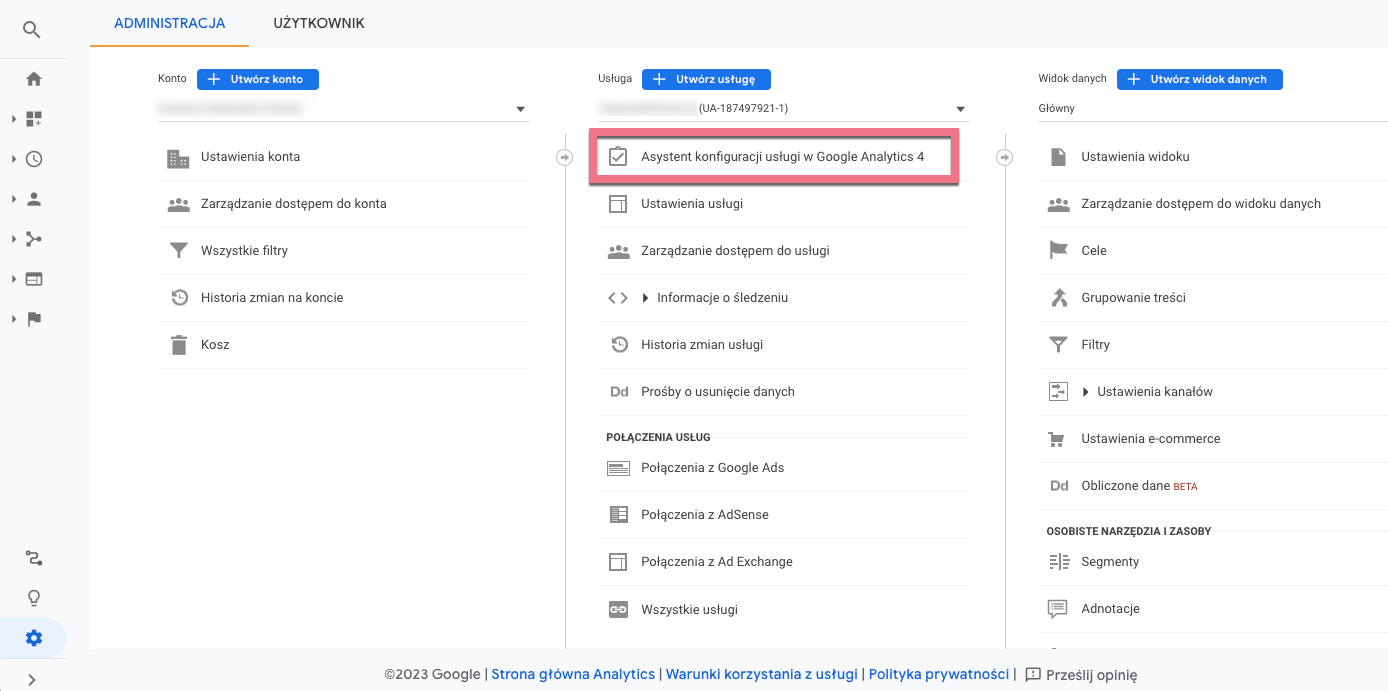Click the Audience person icon in sidebar
1388x691 pixels.
(34, 199)
